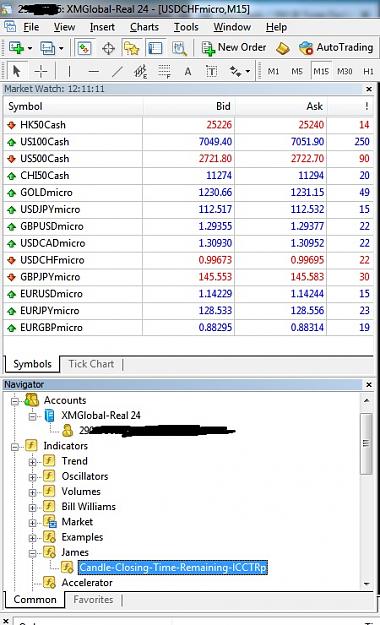Screen dimensions: 380x625
Task: Switch to the M30 timeframe
Action: click(x=345, y=71)
